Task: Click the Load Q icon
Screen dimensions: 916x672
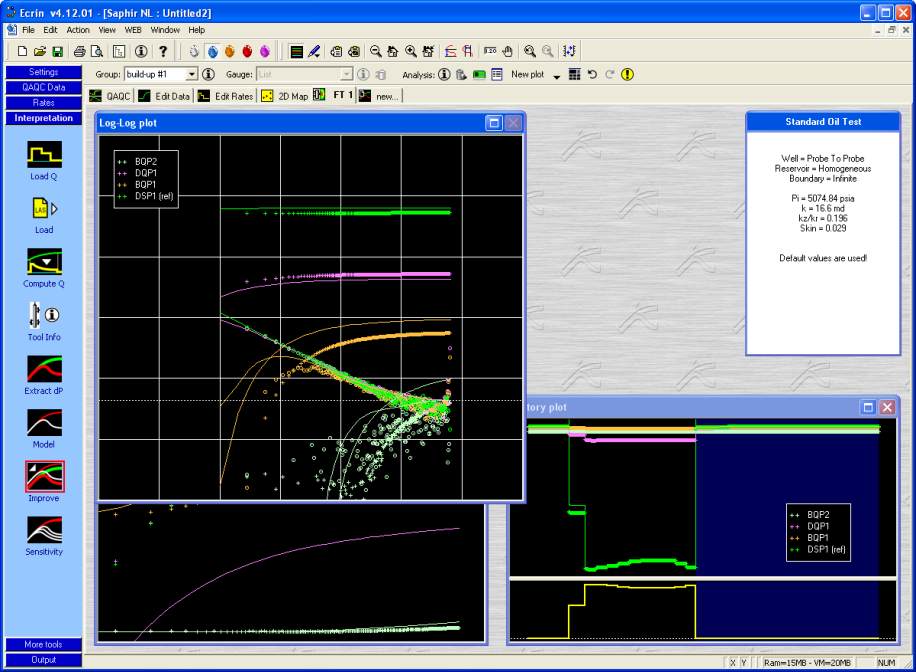Action: [44, 155]
